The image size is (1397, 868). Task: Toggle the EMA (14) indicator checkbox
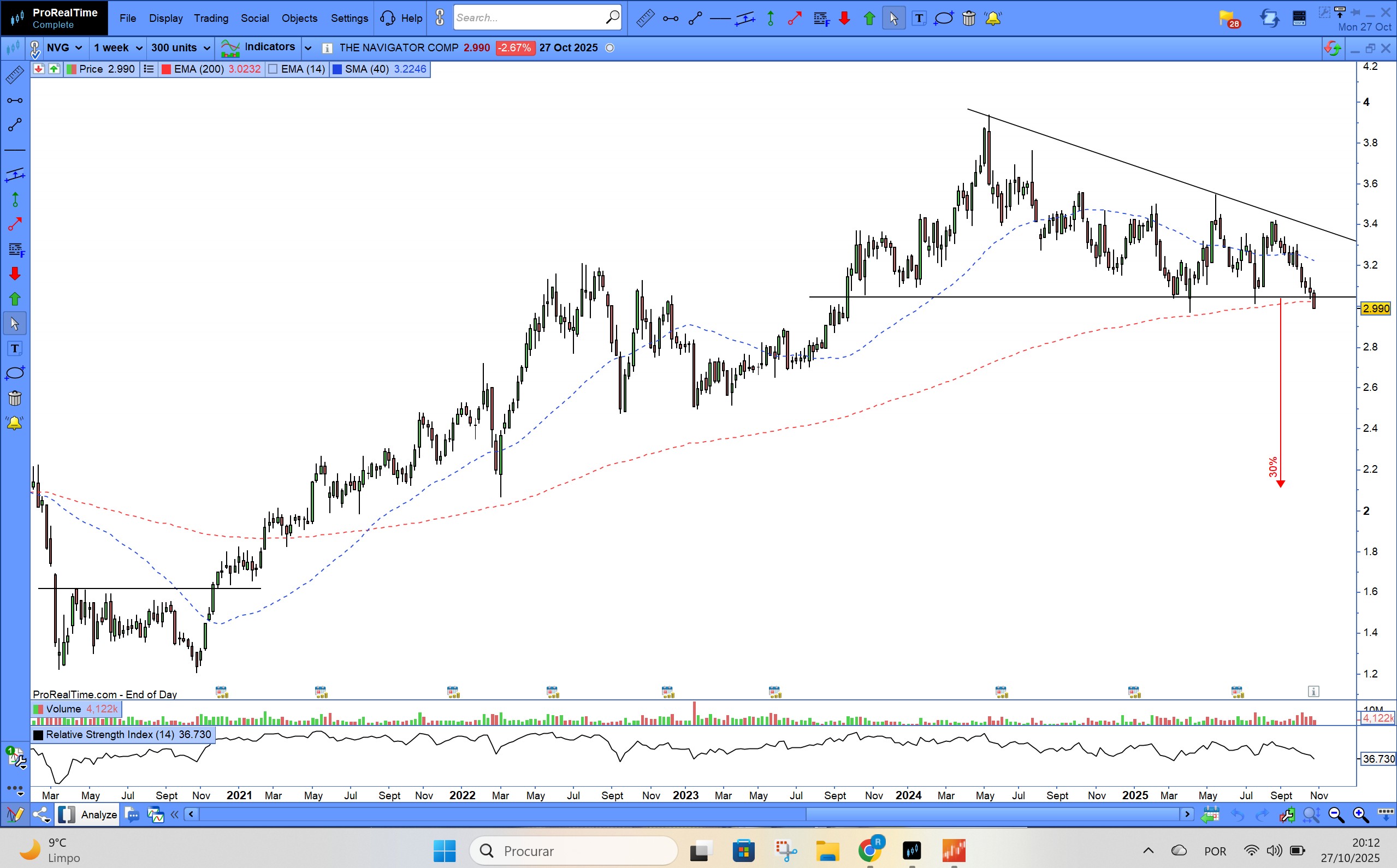coord(273,69)
